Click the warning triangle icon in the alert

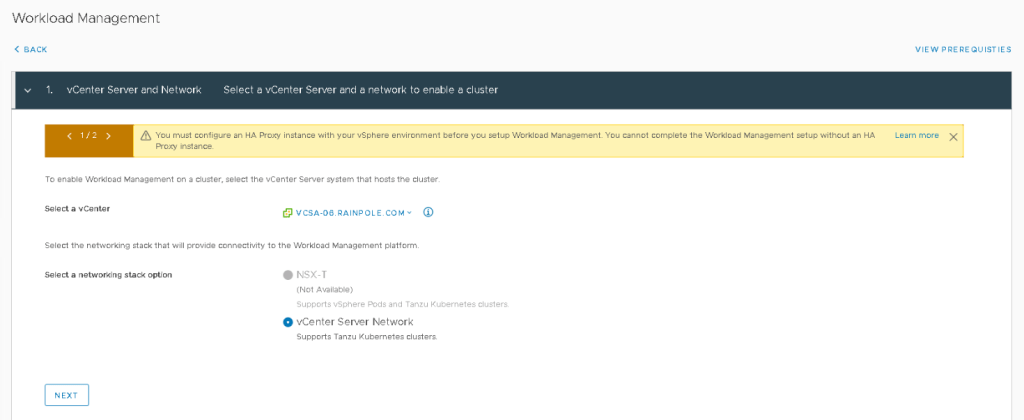145,136
